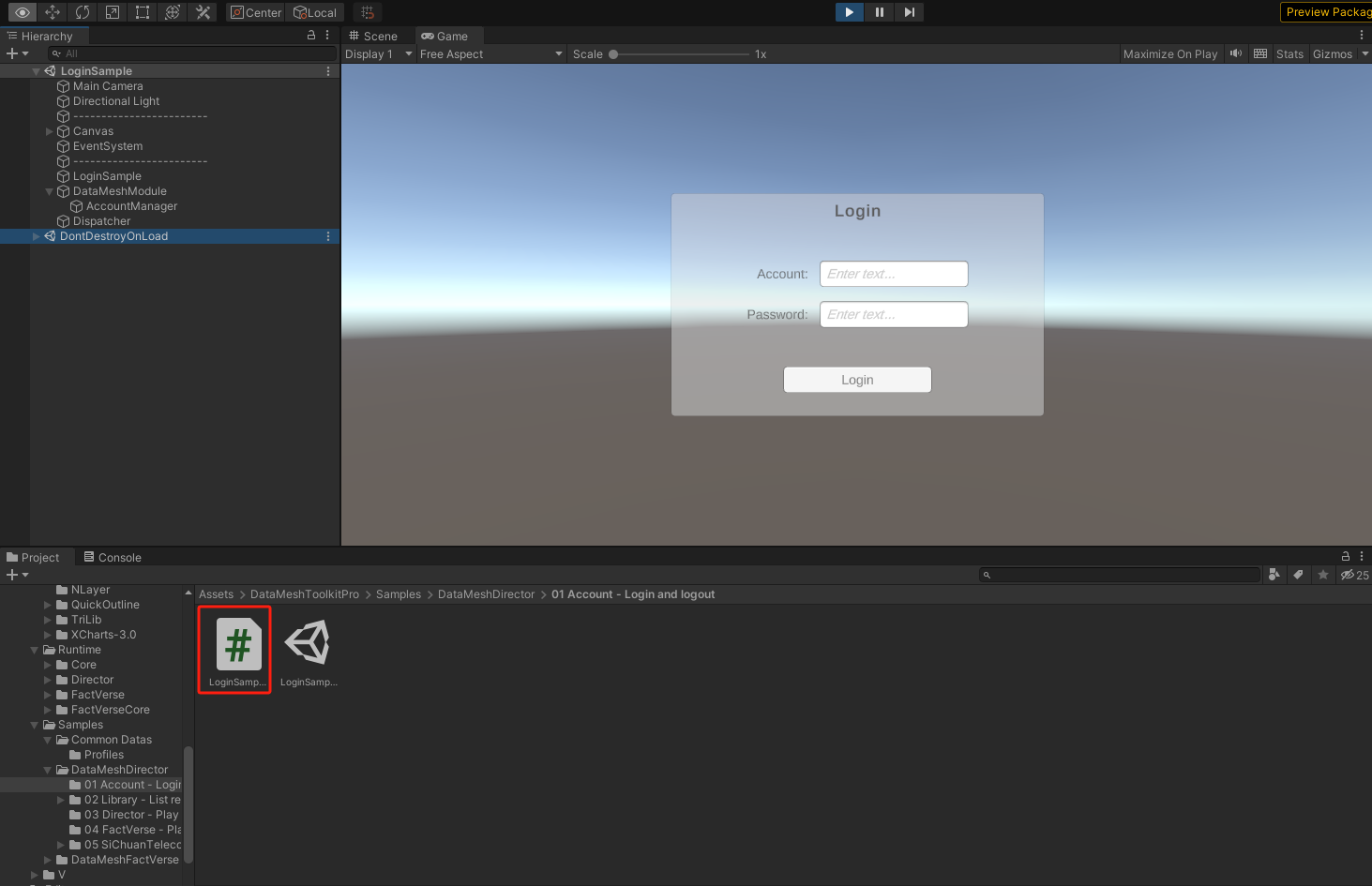The height and width of the screenshot is (886, 1372).
Task: Select the Scale tool
Action: click(113, 12)
